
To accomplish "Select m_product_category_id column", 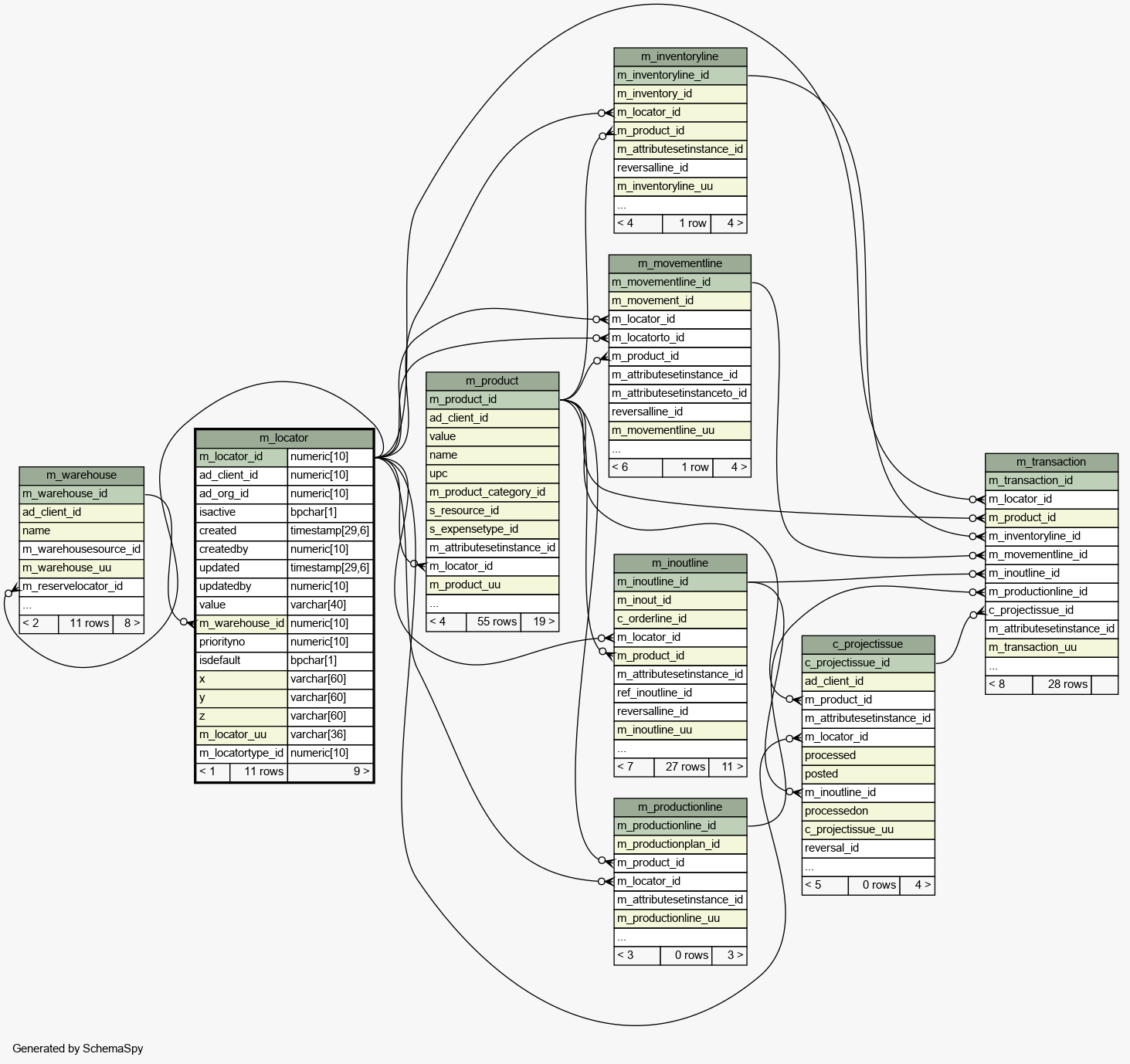I will pyautogui.click(x=492, y=492).
